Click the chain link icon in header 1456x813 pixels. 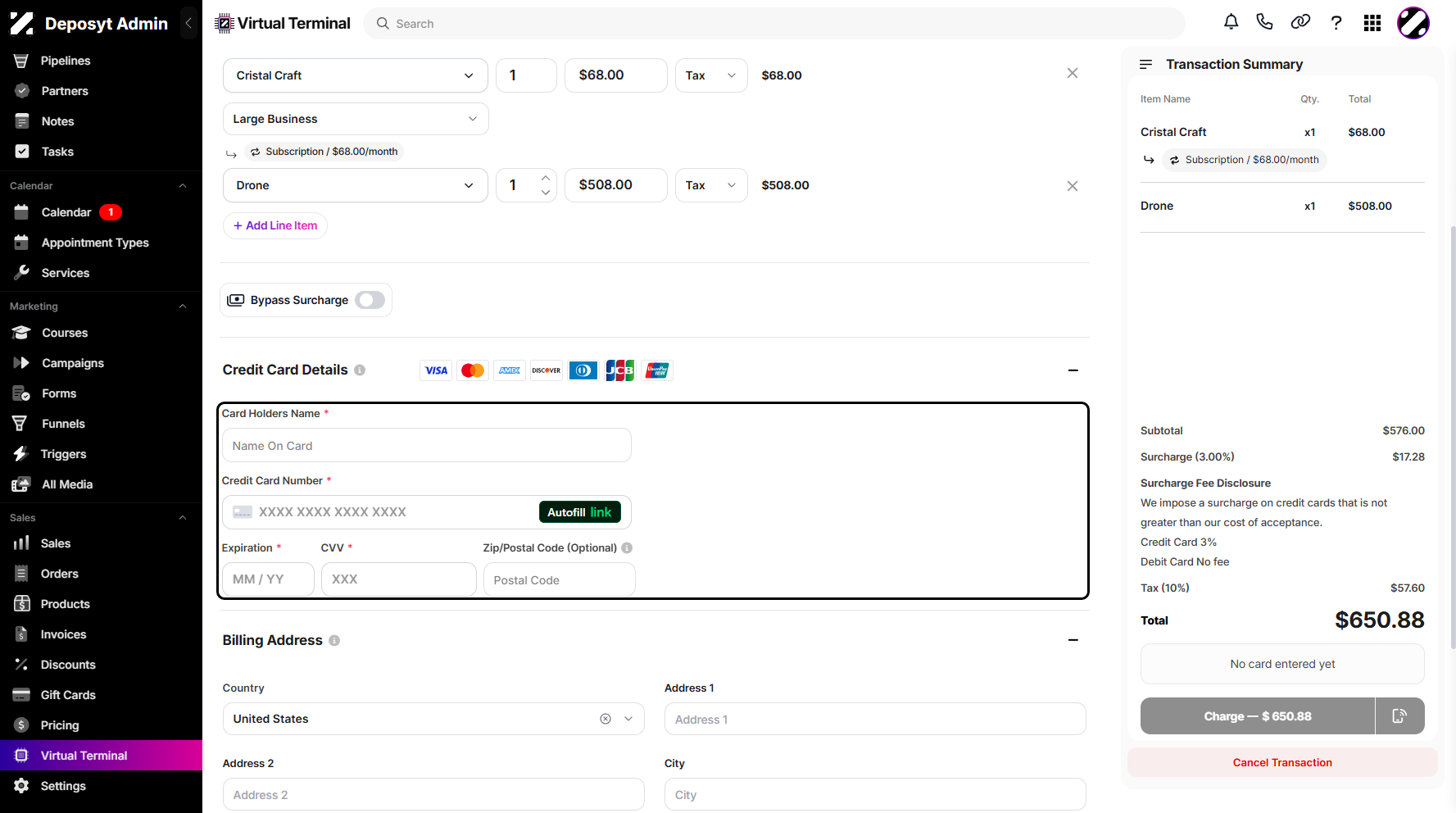point(1300,22)
